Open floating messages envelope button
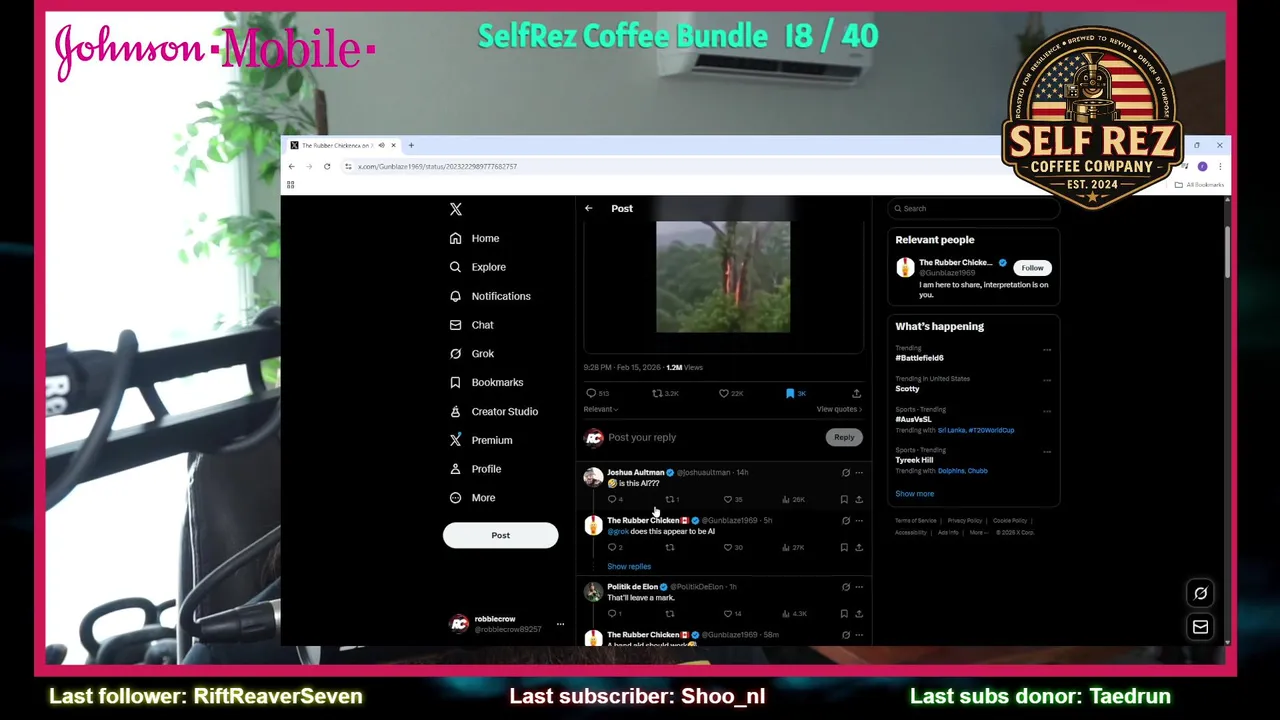This screenshot has height=720, width=1280. pyautogui.click(x=1200, y=627)
